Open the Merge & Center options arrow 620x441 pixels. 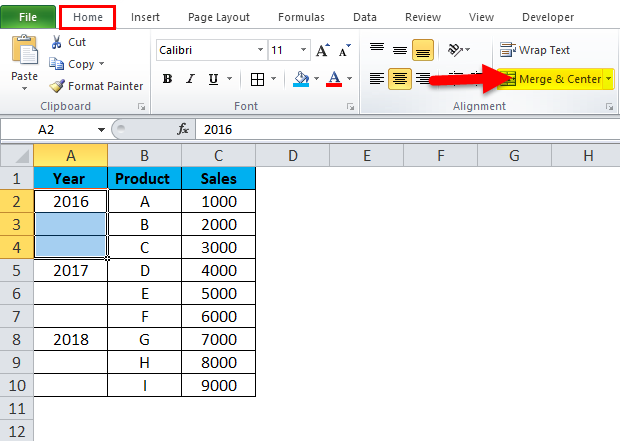point(609,79)
